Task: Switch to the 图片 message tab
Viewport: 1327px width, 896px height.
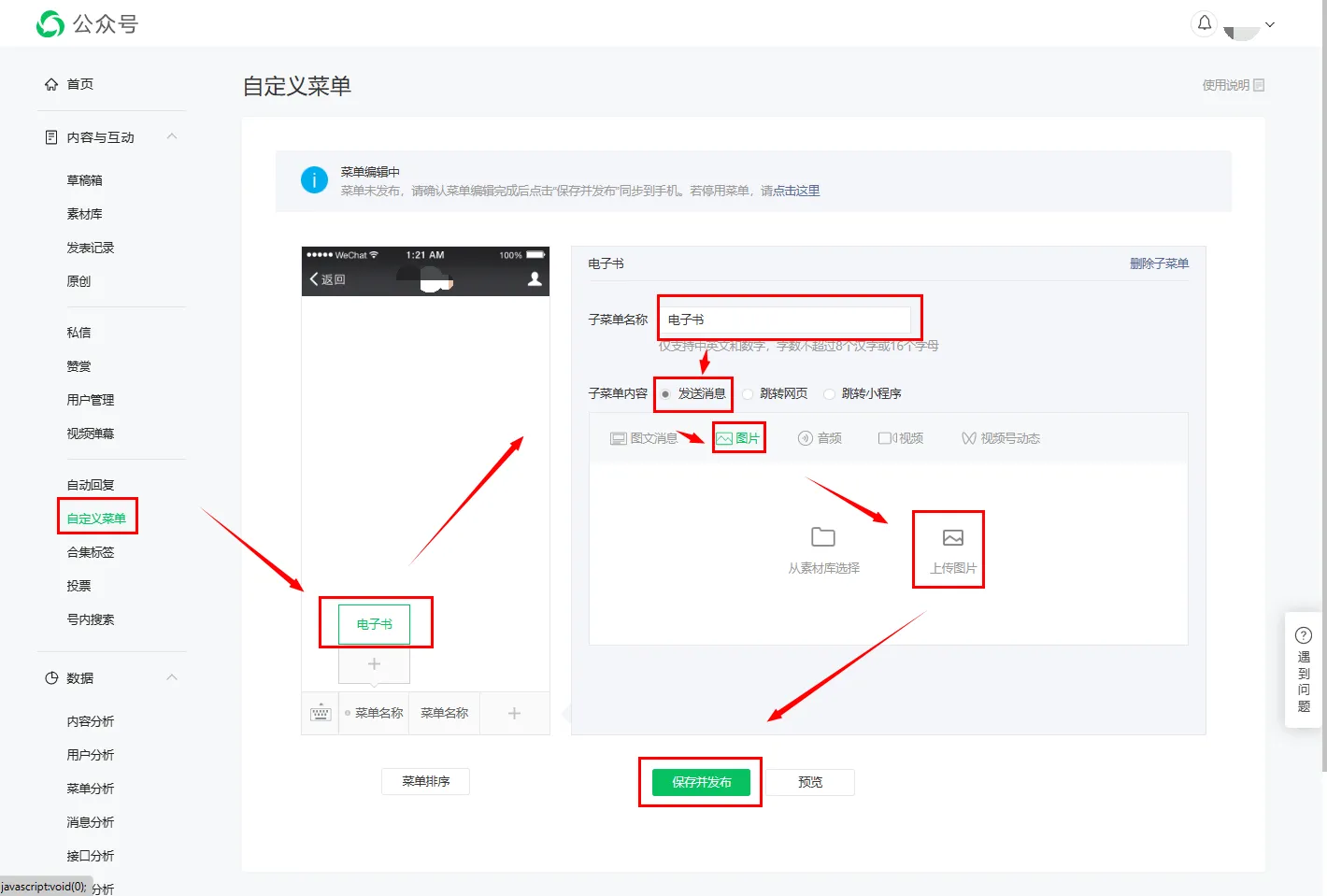Action: (x=738, y=438)
